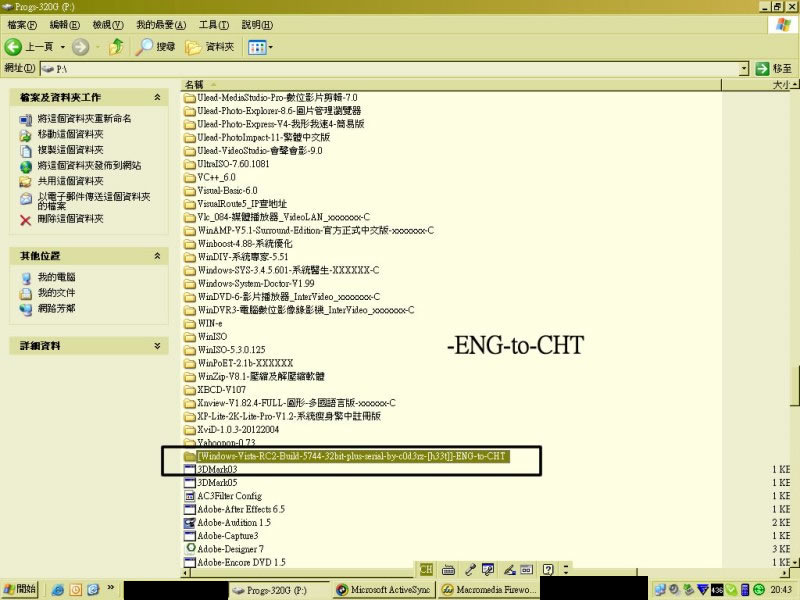Switch to Microsoft ActiveSync taskbar button
The height and width of the screenshot is (600, 800).
[x=384, y=590]
